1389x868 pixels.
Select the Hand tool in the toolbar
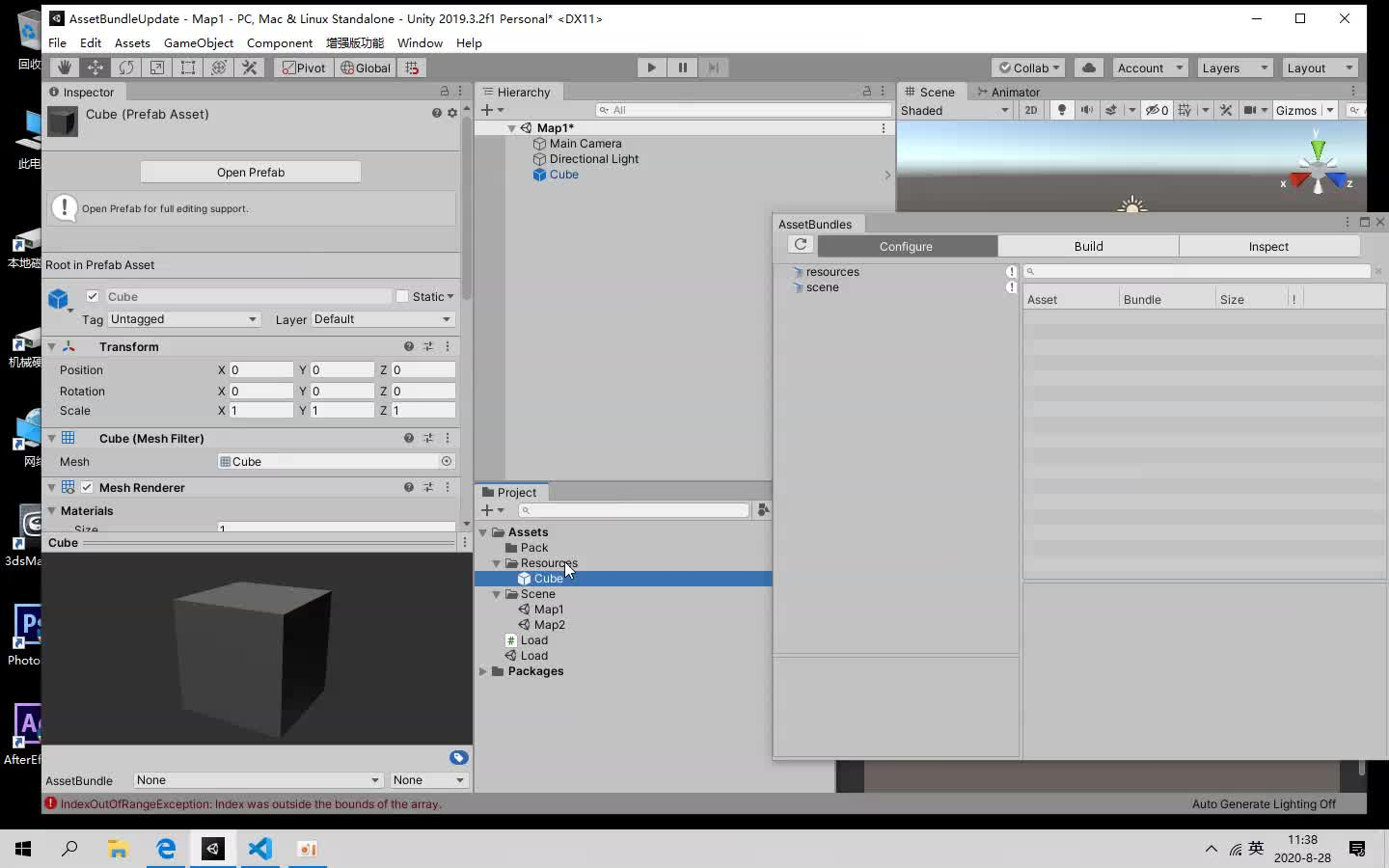click(x=63, y=68)
